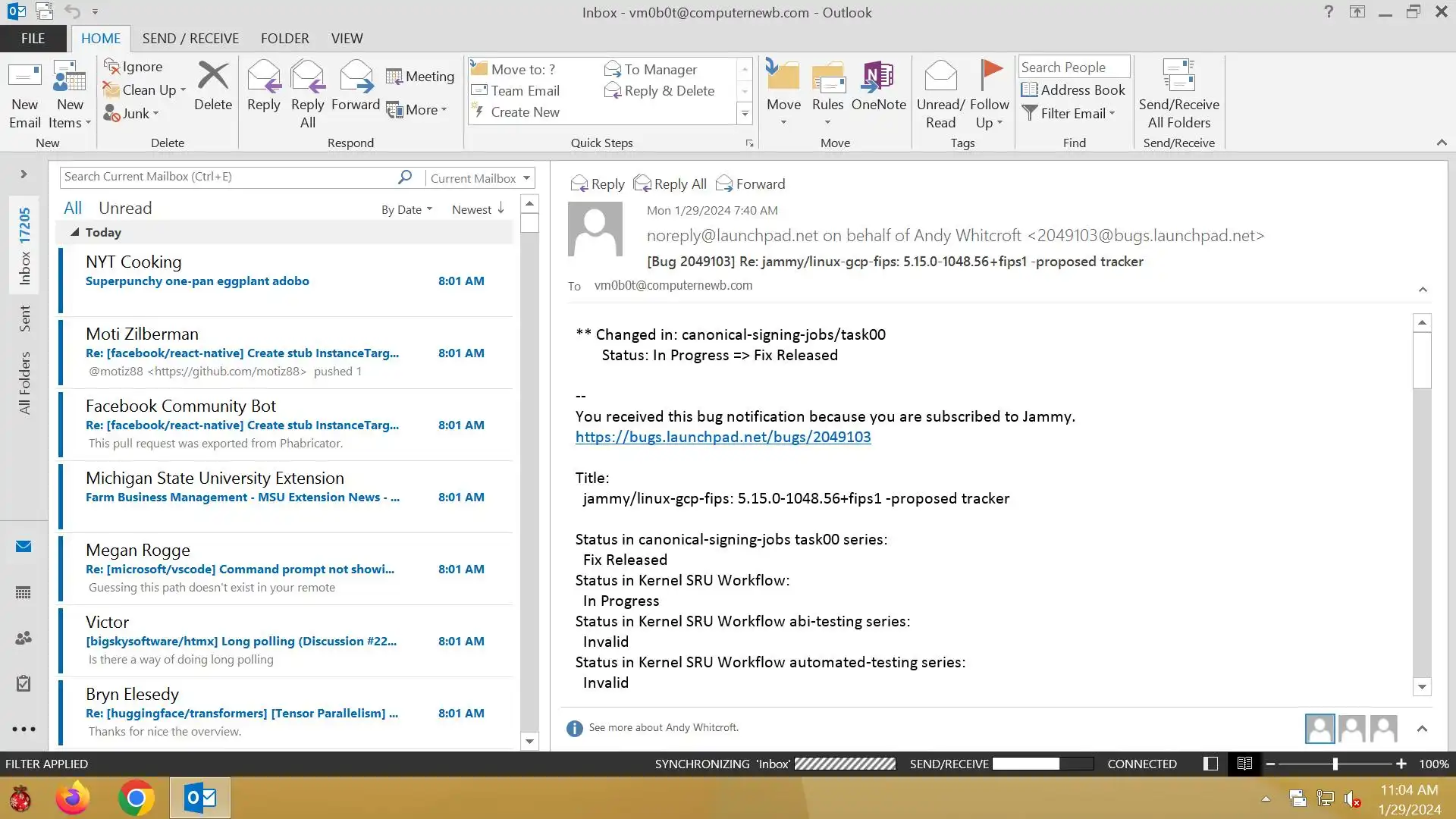Open the By Date arrangement dropdown
This screenshot has height=819, width=1456.
click(406, 209)
